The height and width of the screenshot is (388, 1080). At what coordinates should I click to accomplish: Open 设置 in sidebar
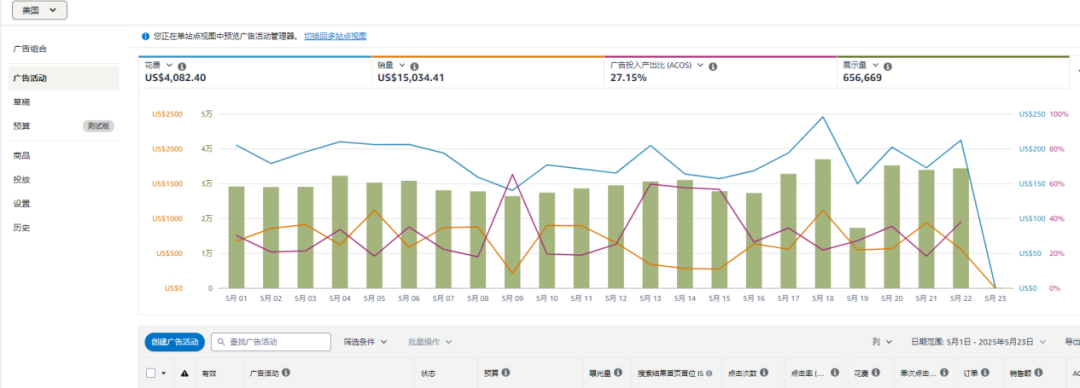click(21, 204)
